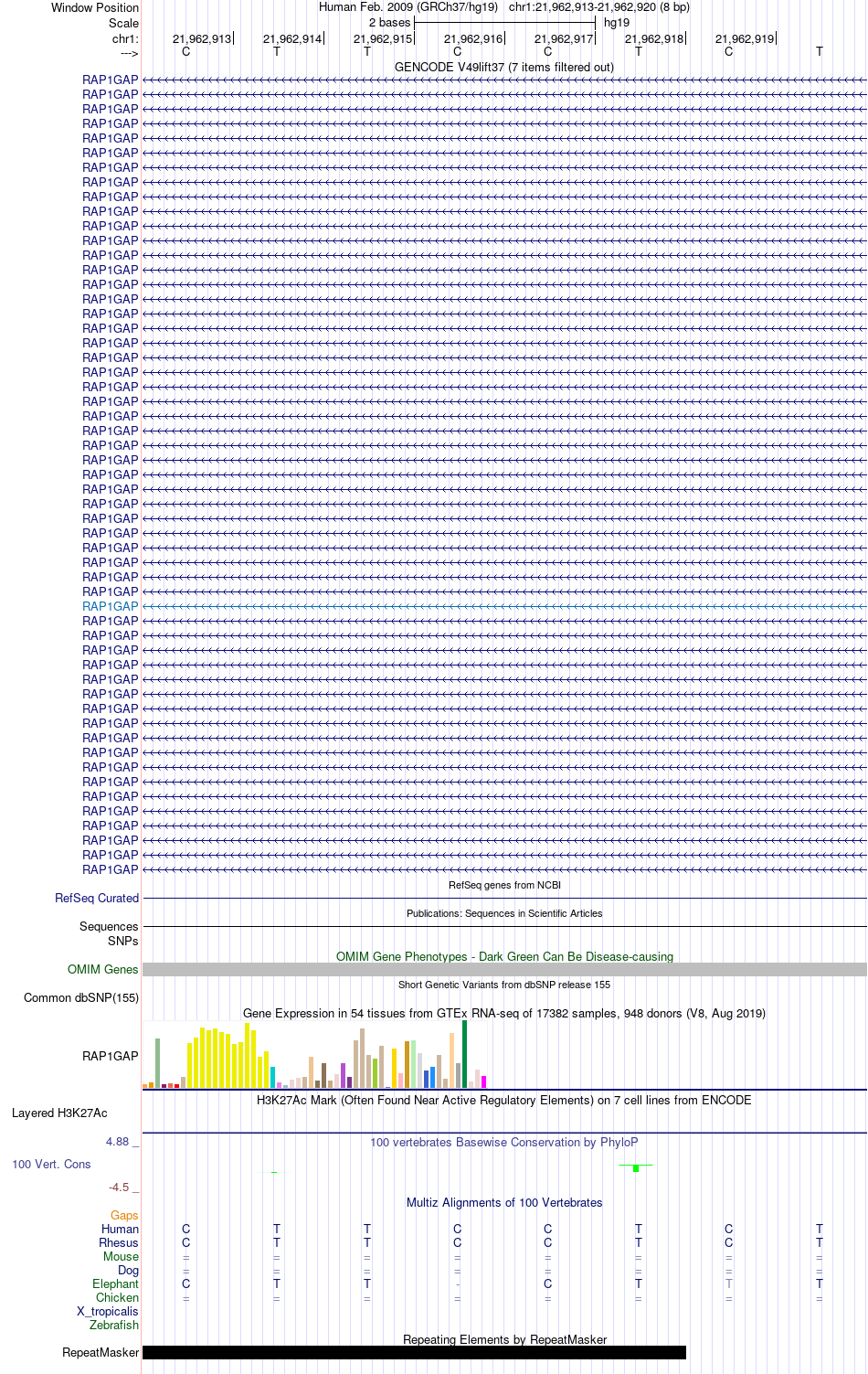Click the hg19 label beside the scale bar
Screen dimensions: 868x1374
[x=617, y=23]
